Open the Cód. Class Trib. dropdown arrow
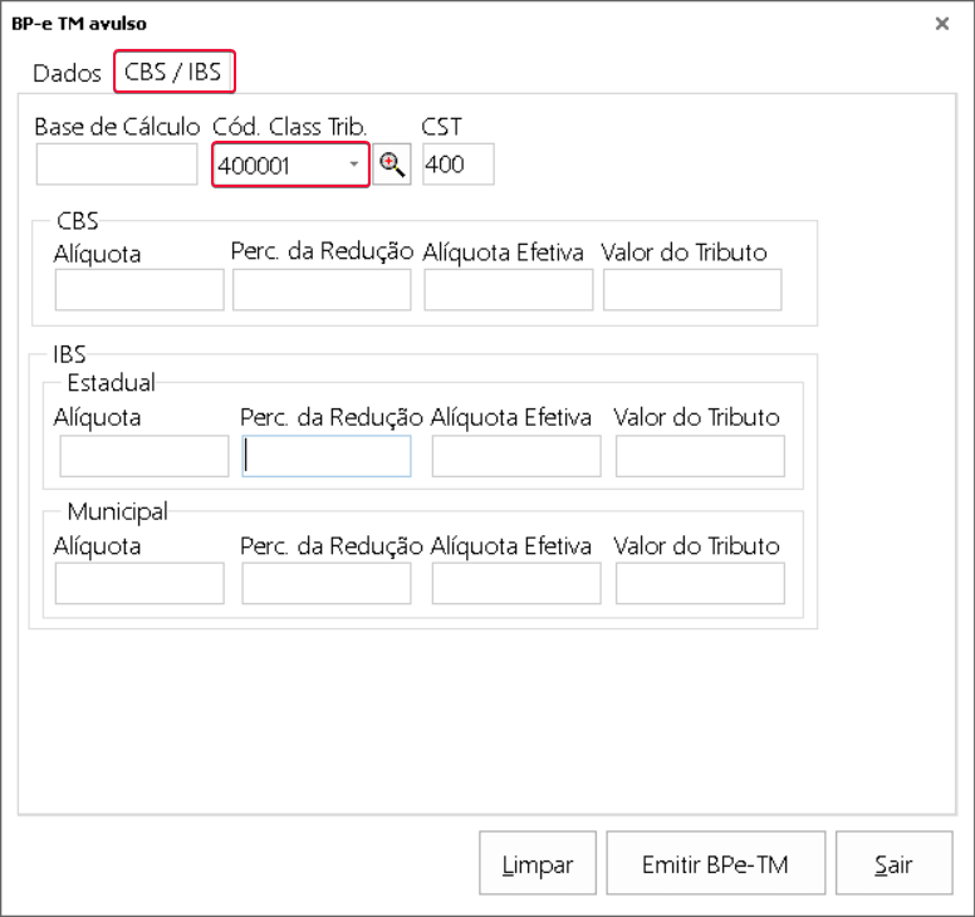This screenshot has width=975, height=917. tap(354, 165)
